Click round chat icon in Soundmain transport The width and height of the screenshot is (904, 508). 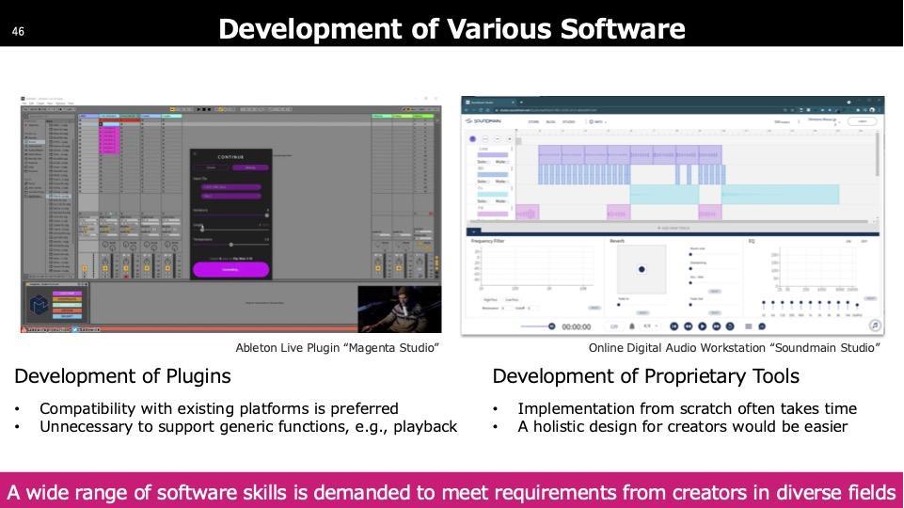[x=762, y=326]
